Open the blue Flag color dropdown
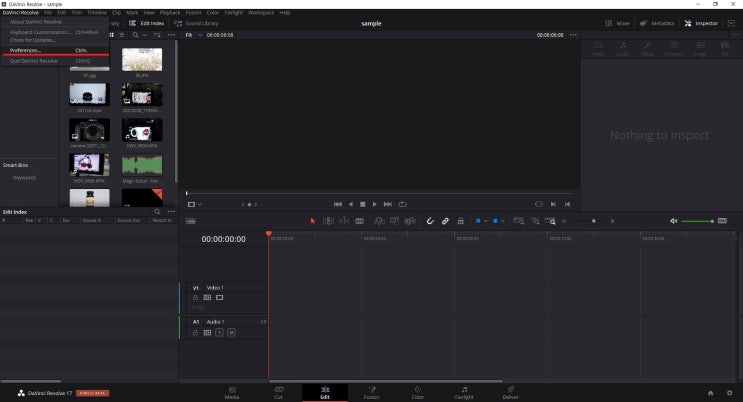This screenshot has height=402, width=743. coord(485,221)
